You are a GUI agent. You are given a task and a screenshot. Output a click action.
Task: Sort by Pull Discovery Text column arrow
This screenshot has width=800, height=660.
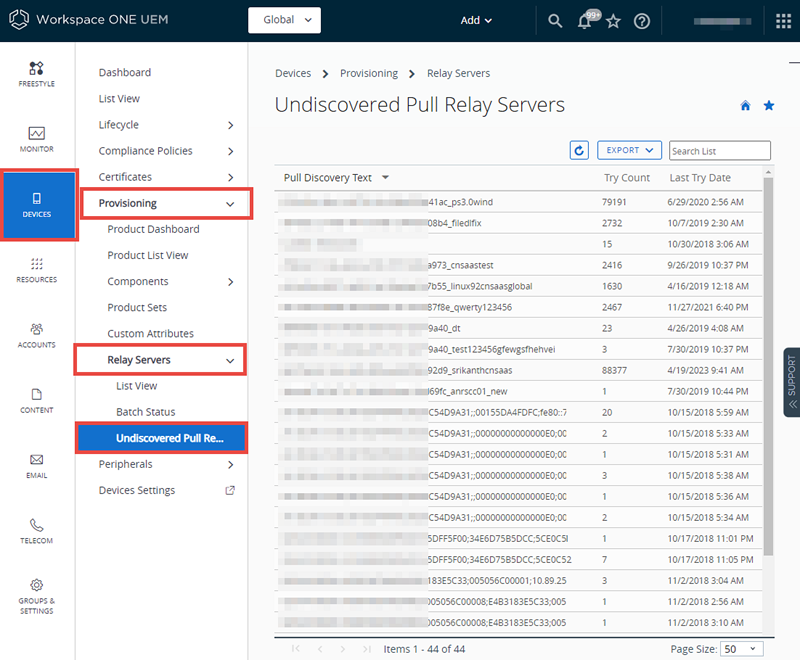tap(385, 177)
